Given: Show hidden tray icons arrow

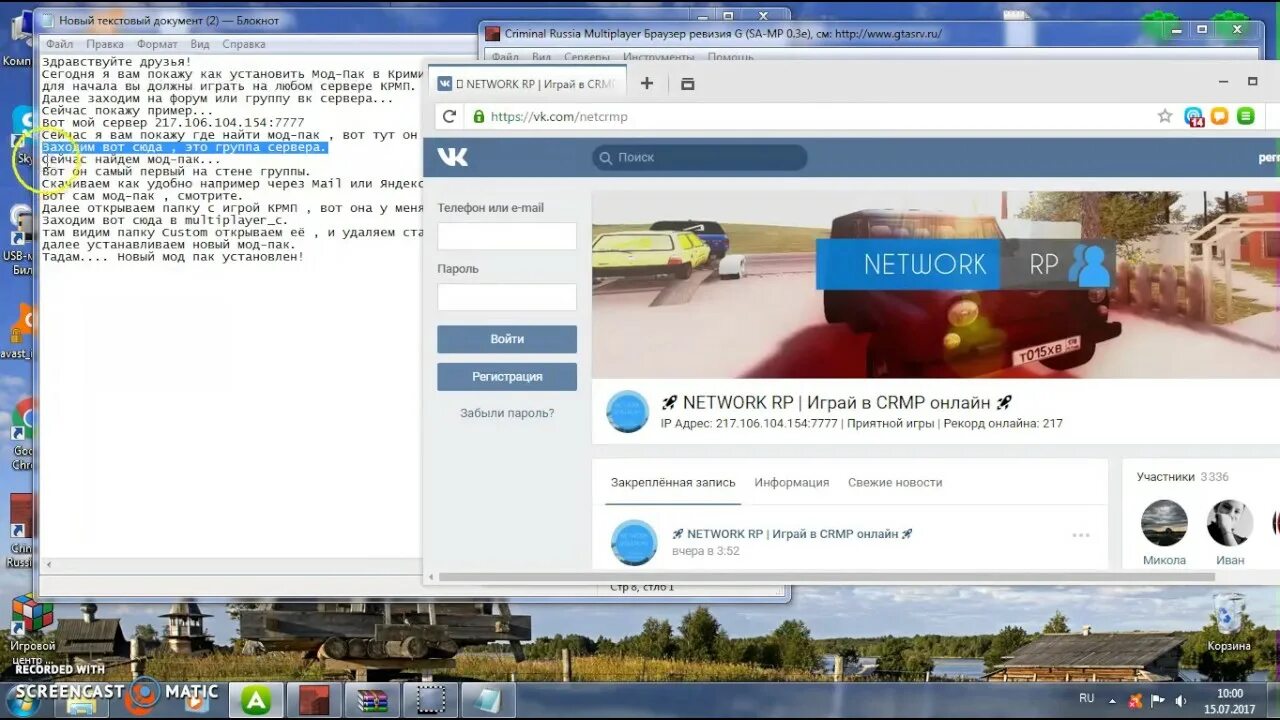Looking at the screenshot, I should click(x=1114, y=700).
